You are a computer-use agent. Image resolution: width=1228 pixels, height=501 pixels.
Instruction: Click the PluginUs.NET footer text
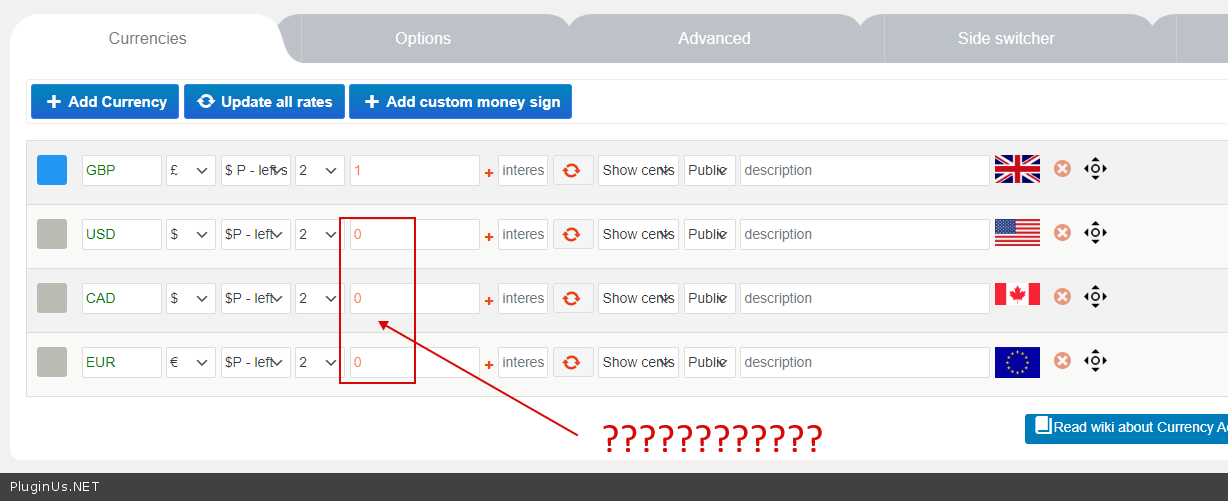point(54,487)
